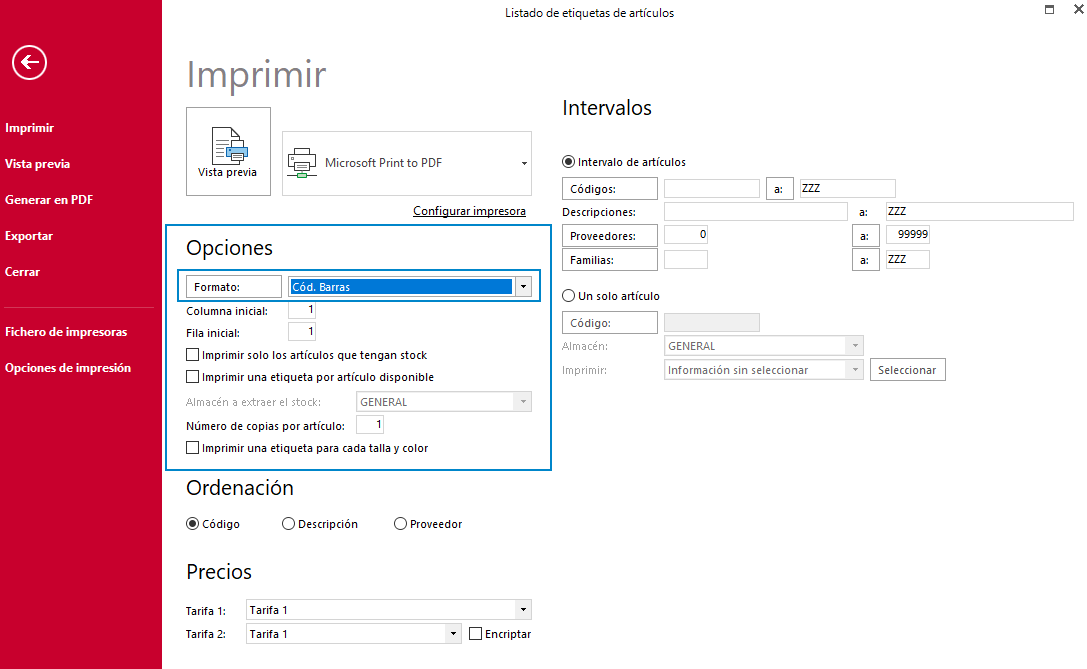Viewport: 1087px width, 669px height.
Task: Enable printing only articles with stock
Action: coord(193,355)
